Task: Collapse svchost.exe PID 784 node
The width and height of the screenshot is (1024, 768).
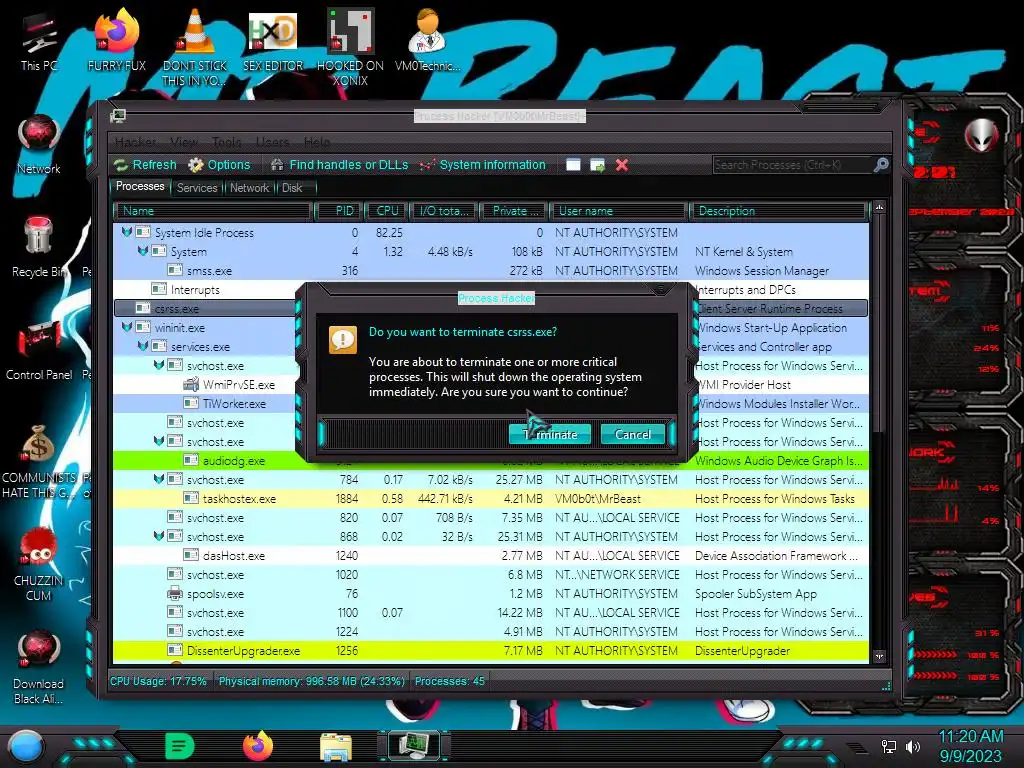Action: [158, 479]
